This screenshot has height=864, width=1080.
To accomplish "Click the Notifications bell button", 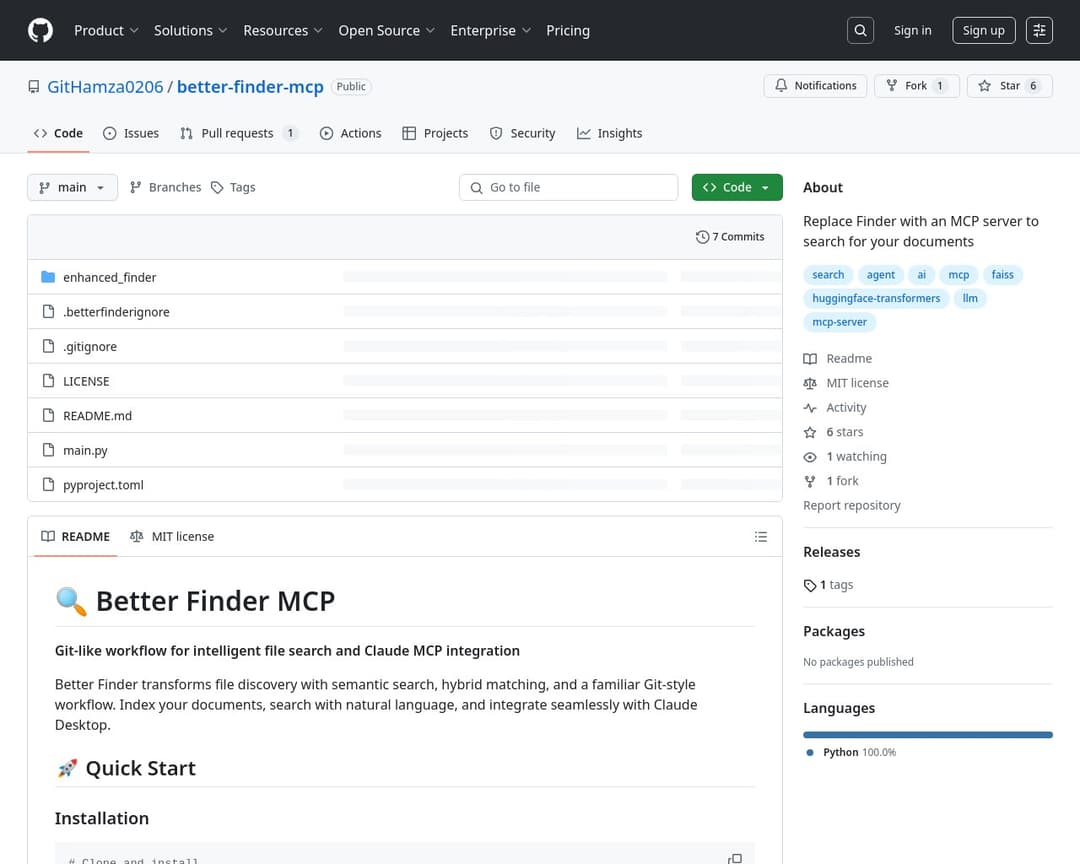I will tap(816, 85).
